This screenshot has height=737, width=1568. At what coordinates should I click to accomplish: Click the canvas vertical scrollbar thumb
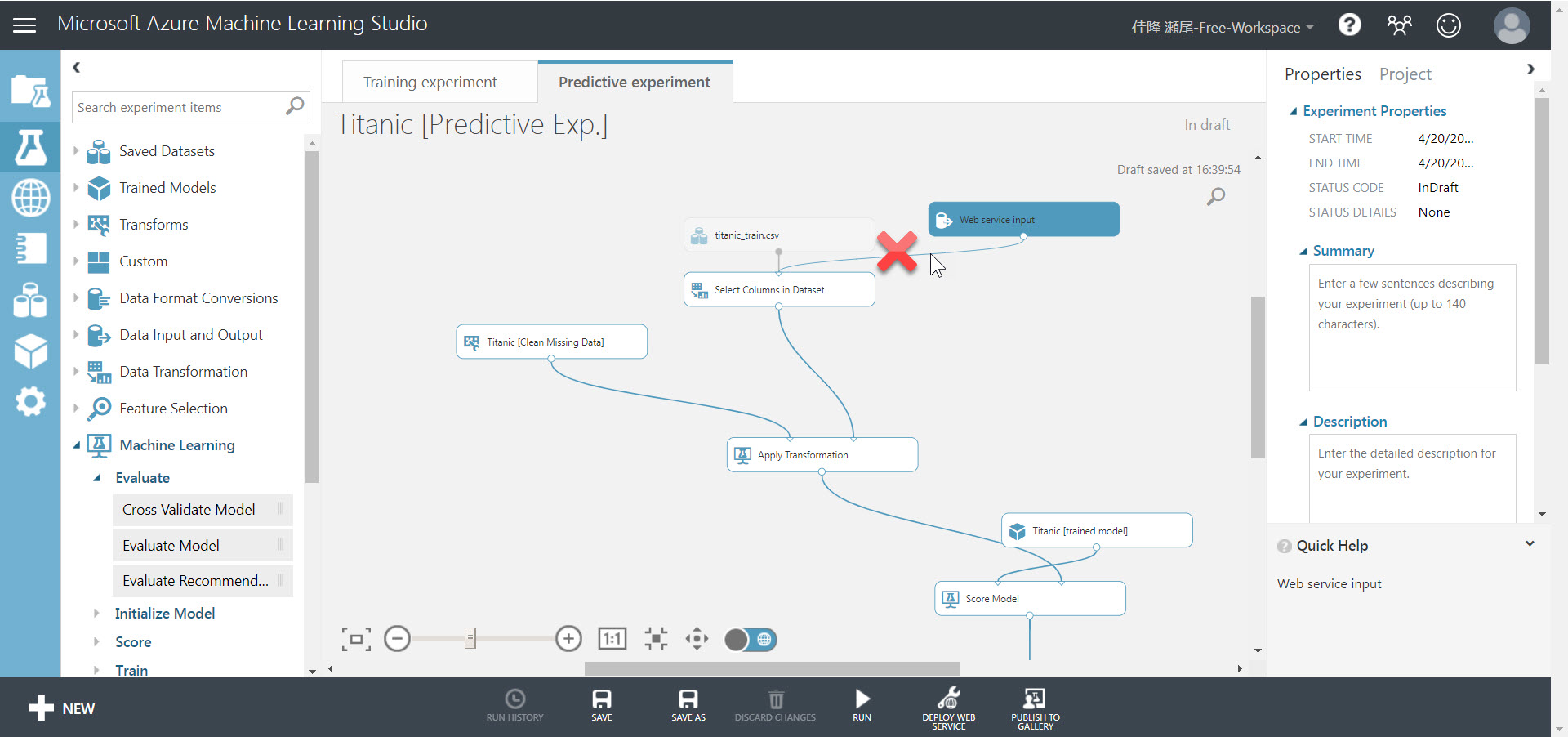pos(1258,377)
